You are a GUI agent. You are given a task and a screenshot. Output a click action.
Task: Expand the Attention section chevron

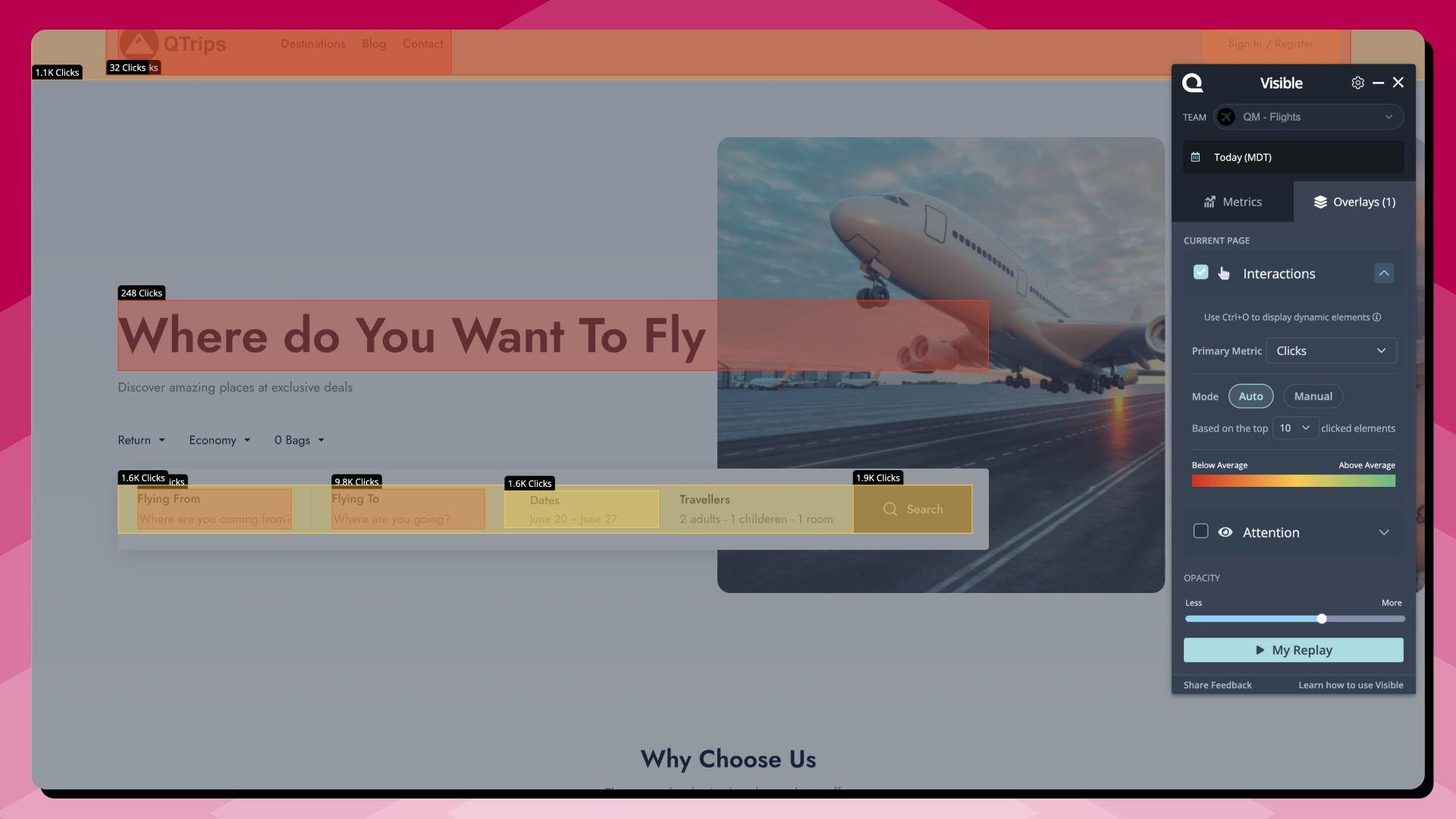(x=1384, y=532)
